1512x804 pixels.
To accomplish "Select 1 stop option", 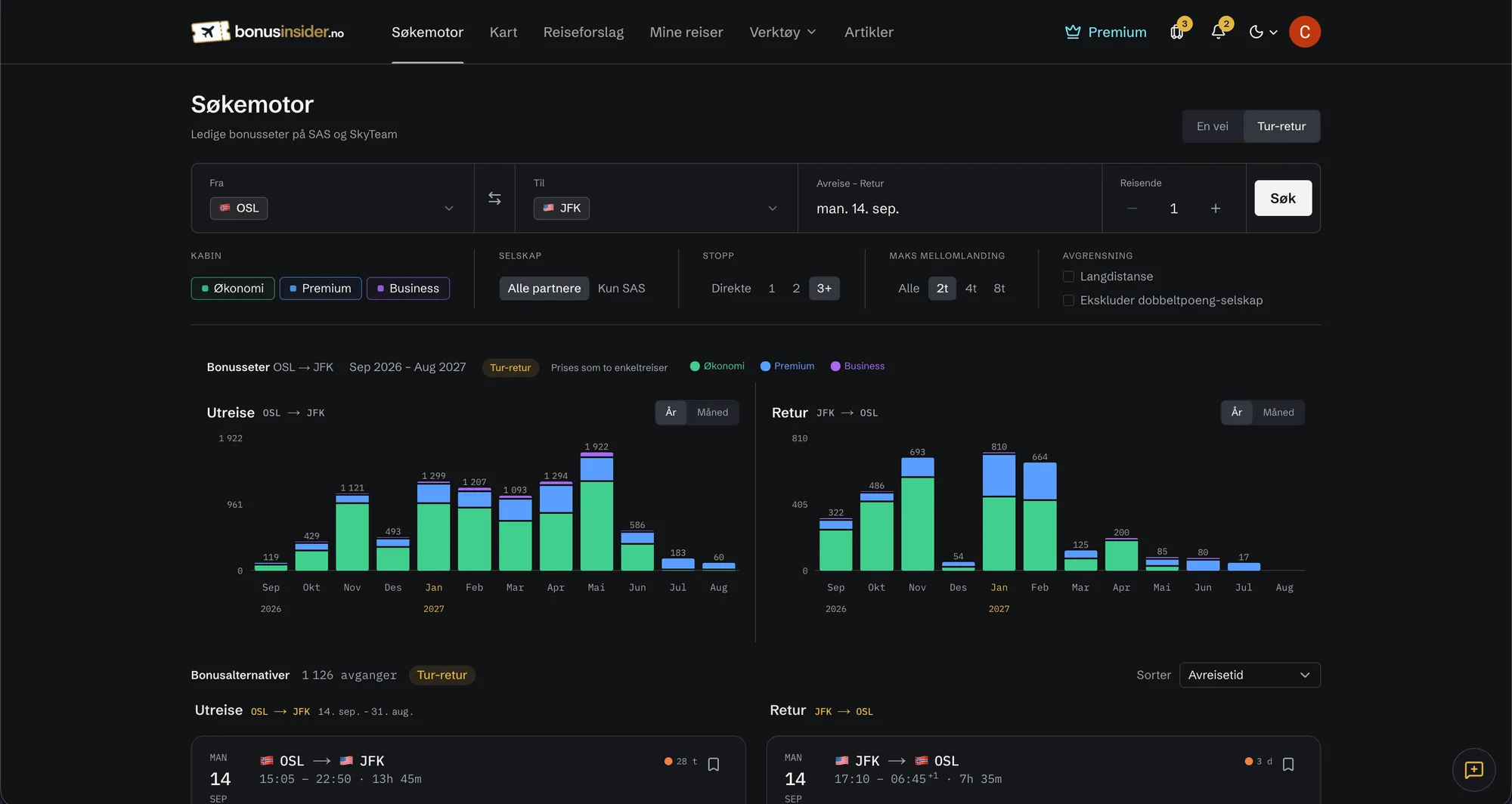I will pyautogui.click(x=772, y=288).
